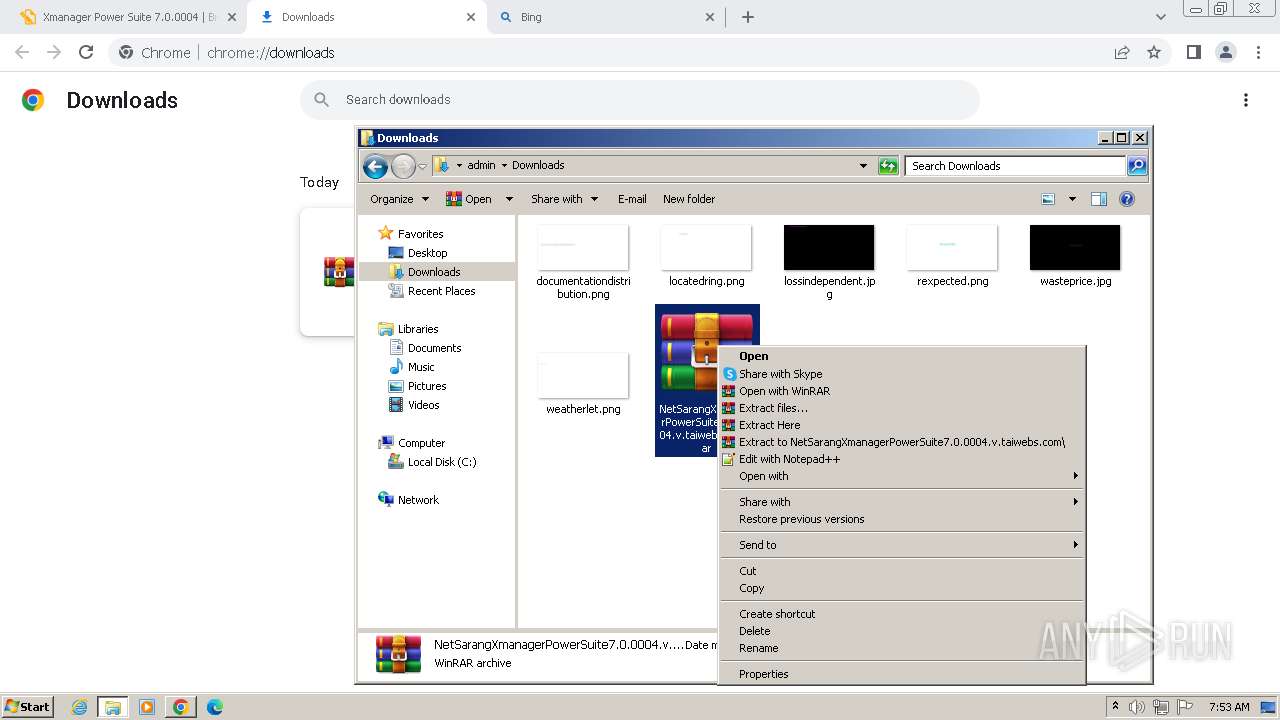Click the New folder button

pos(689,199)
